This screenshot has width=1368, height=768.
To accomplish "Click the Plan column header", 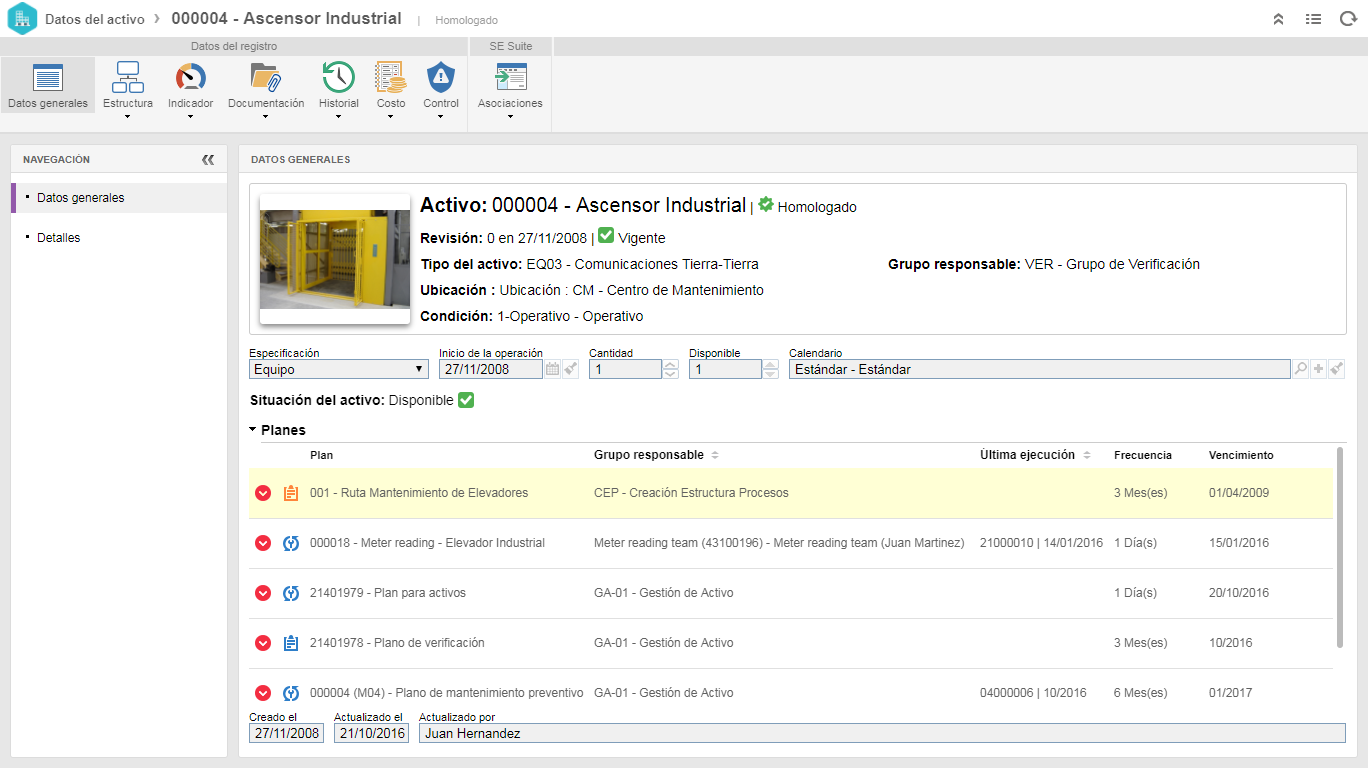I will (321, 455).
